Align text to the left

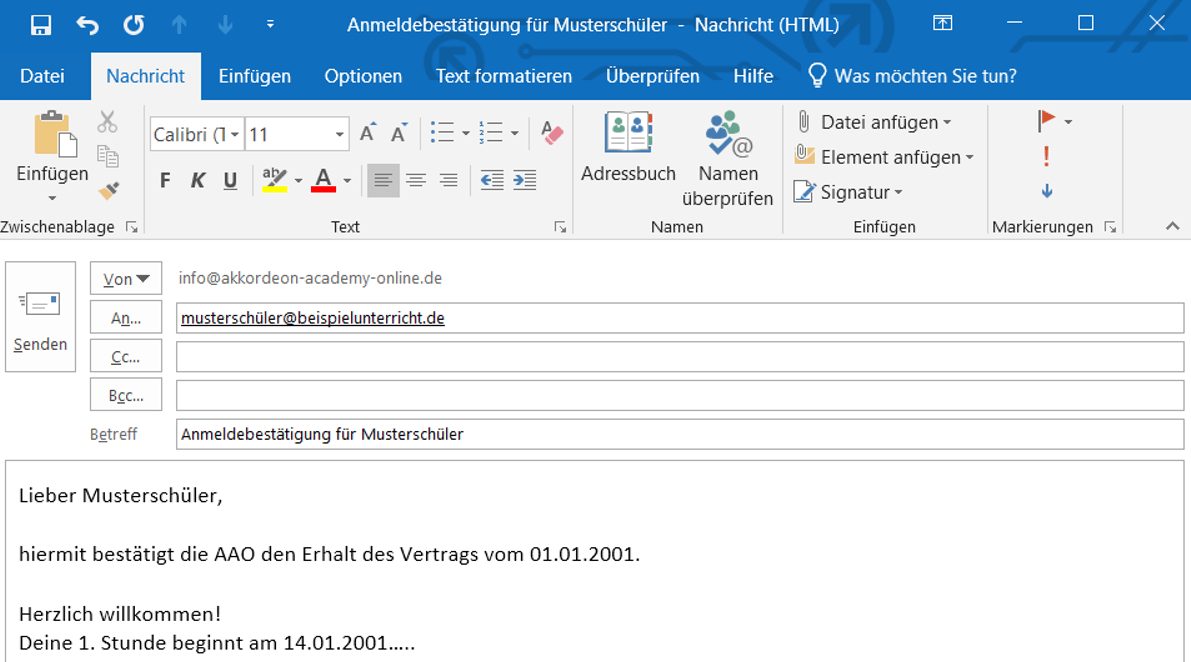tap(383, 181)
